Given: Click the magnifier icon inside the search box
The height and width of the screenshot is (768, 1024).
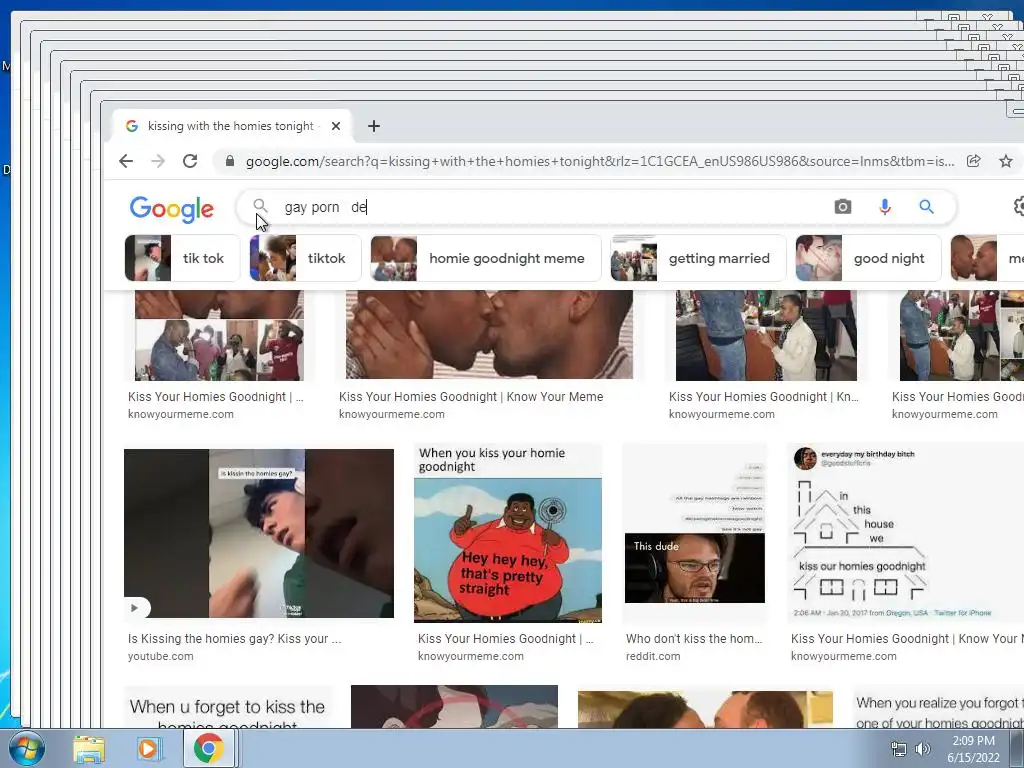Looking at the screenshot, I should coord(260,206).
